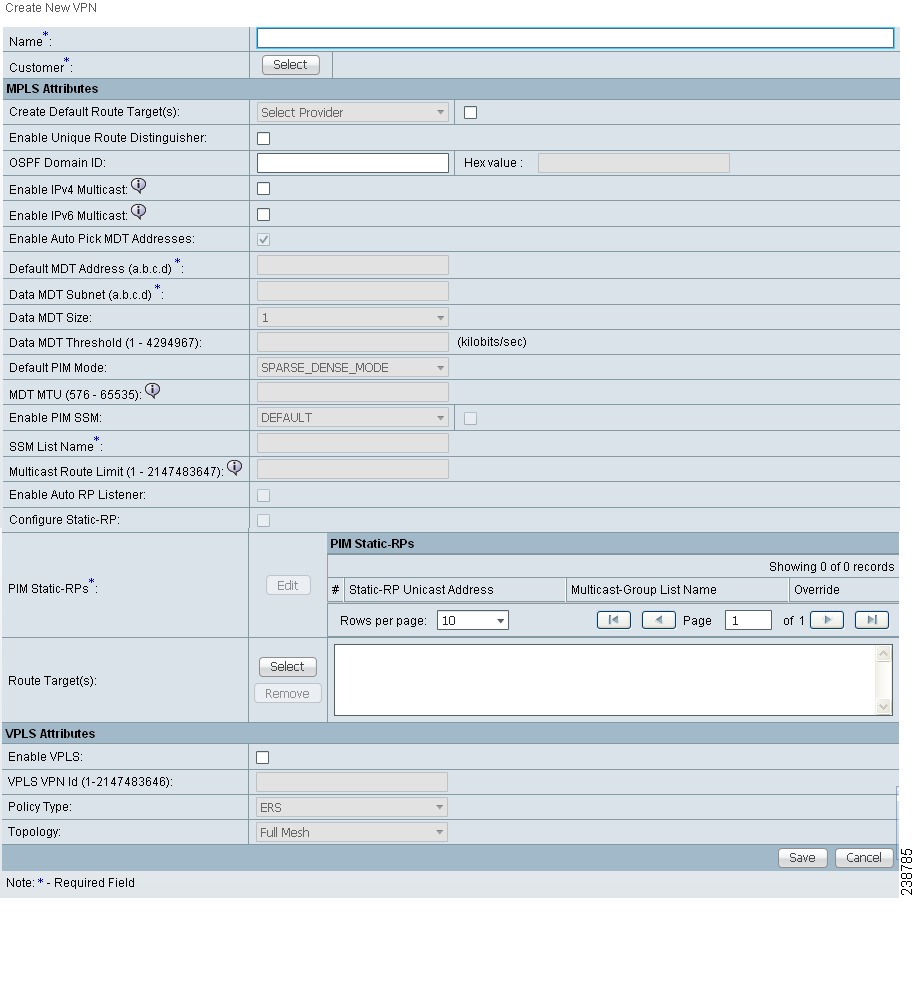
Task: Click the Default MDT Address field
Action: (352, 265)
